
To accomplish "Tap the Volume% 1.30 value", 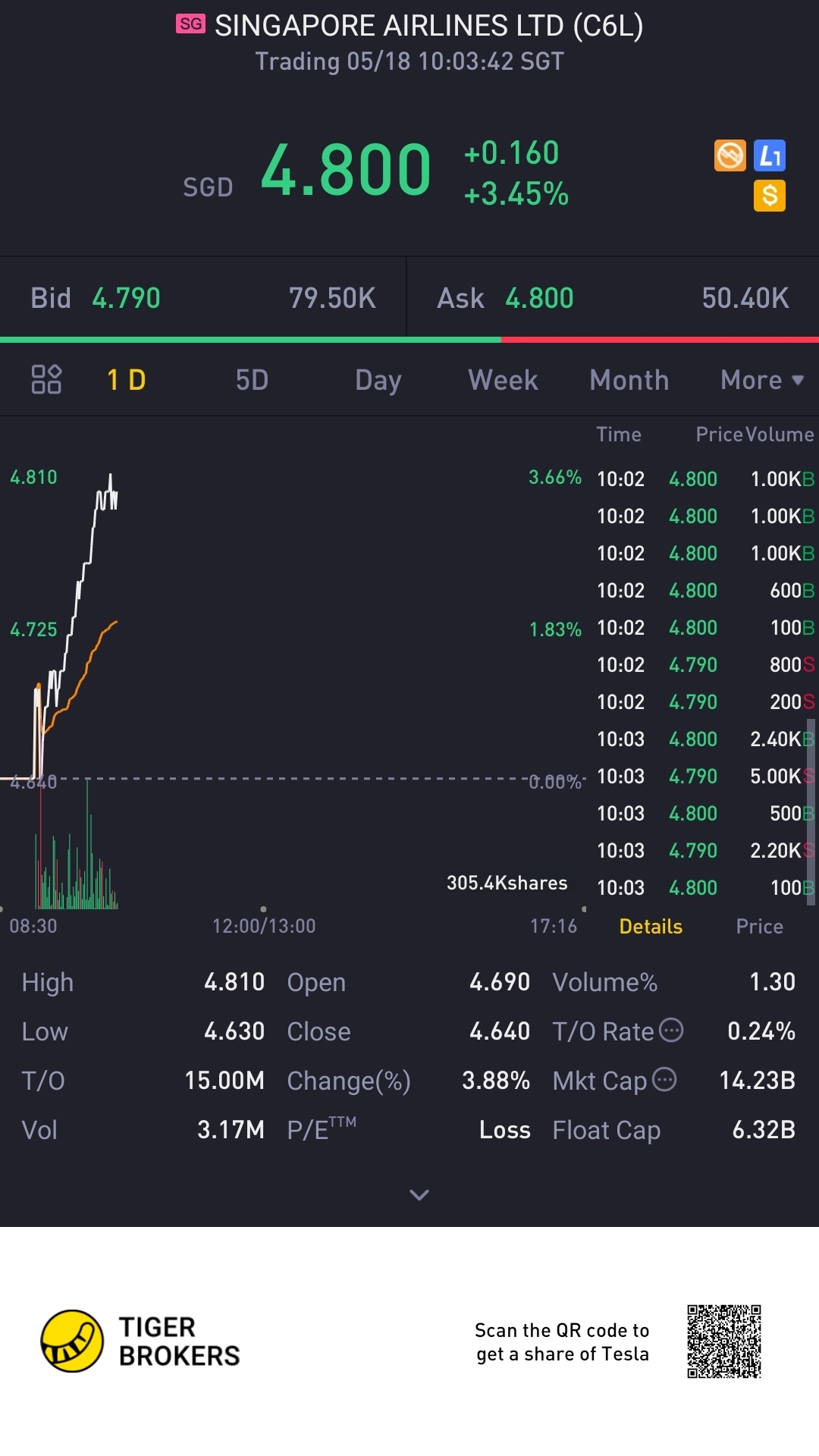I will coord(772,982).
